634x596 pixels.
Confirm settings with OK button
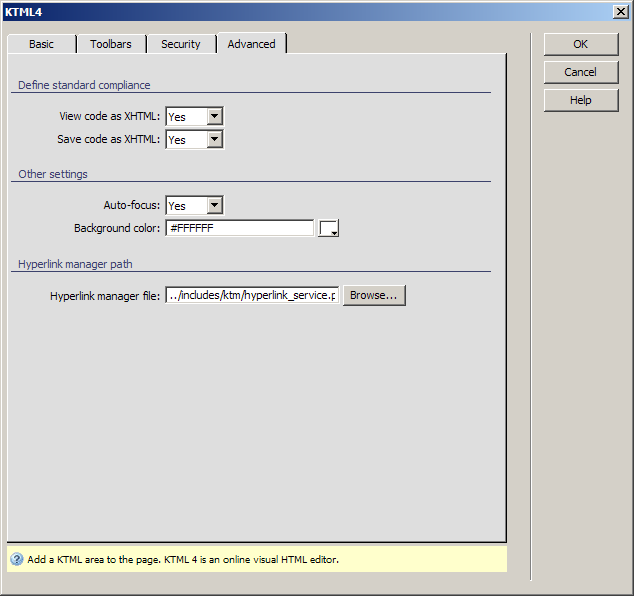tap(581, 44)
